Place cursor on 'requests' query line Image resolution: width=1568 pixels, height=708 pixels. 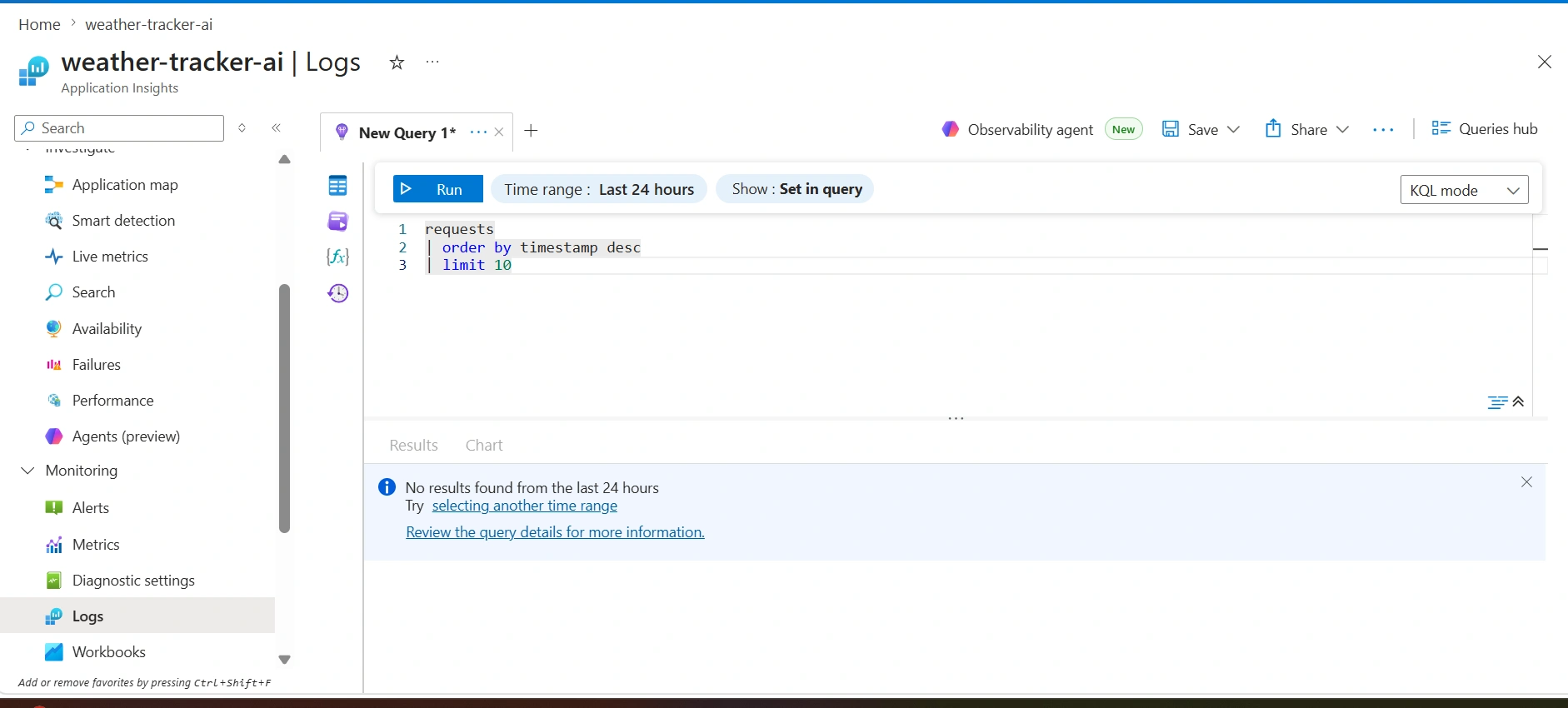click(x=459, y=230)
